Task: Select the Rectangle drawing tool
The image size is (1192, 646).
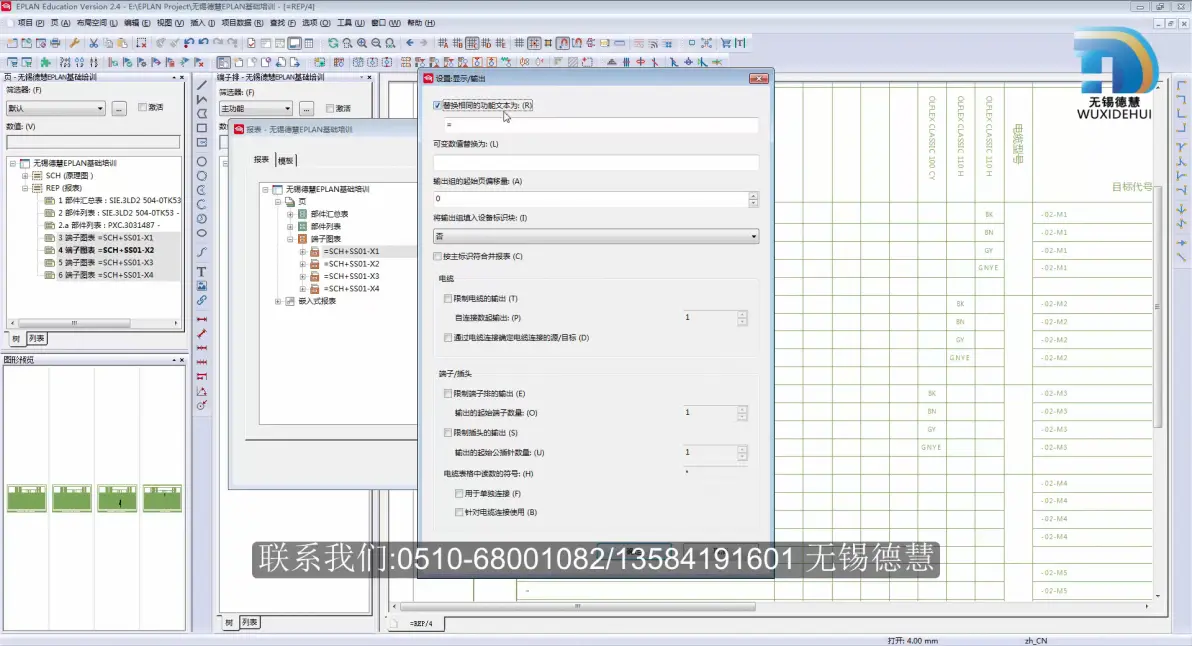Action: [201, 128]
